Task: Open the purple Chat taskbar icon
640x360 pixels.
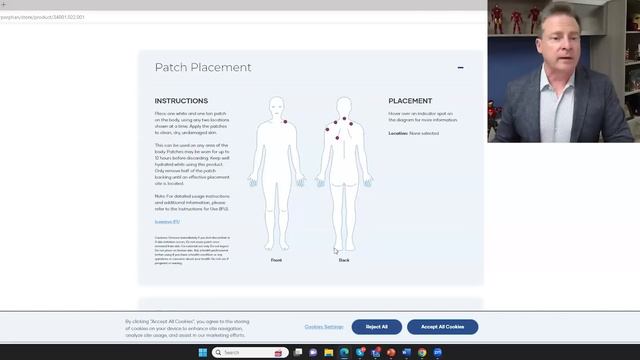Action: (313, 352)
